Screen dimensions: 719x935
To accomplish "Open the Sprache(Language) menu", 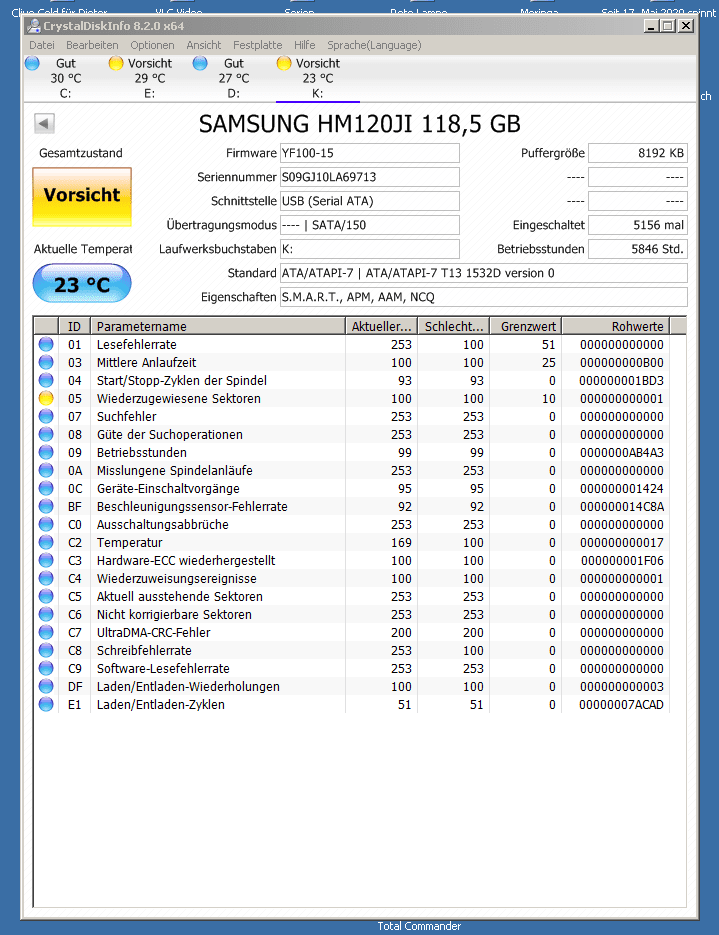I will (x=374, y=45).
